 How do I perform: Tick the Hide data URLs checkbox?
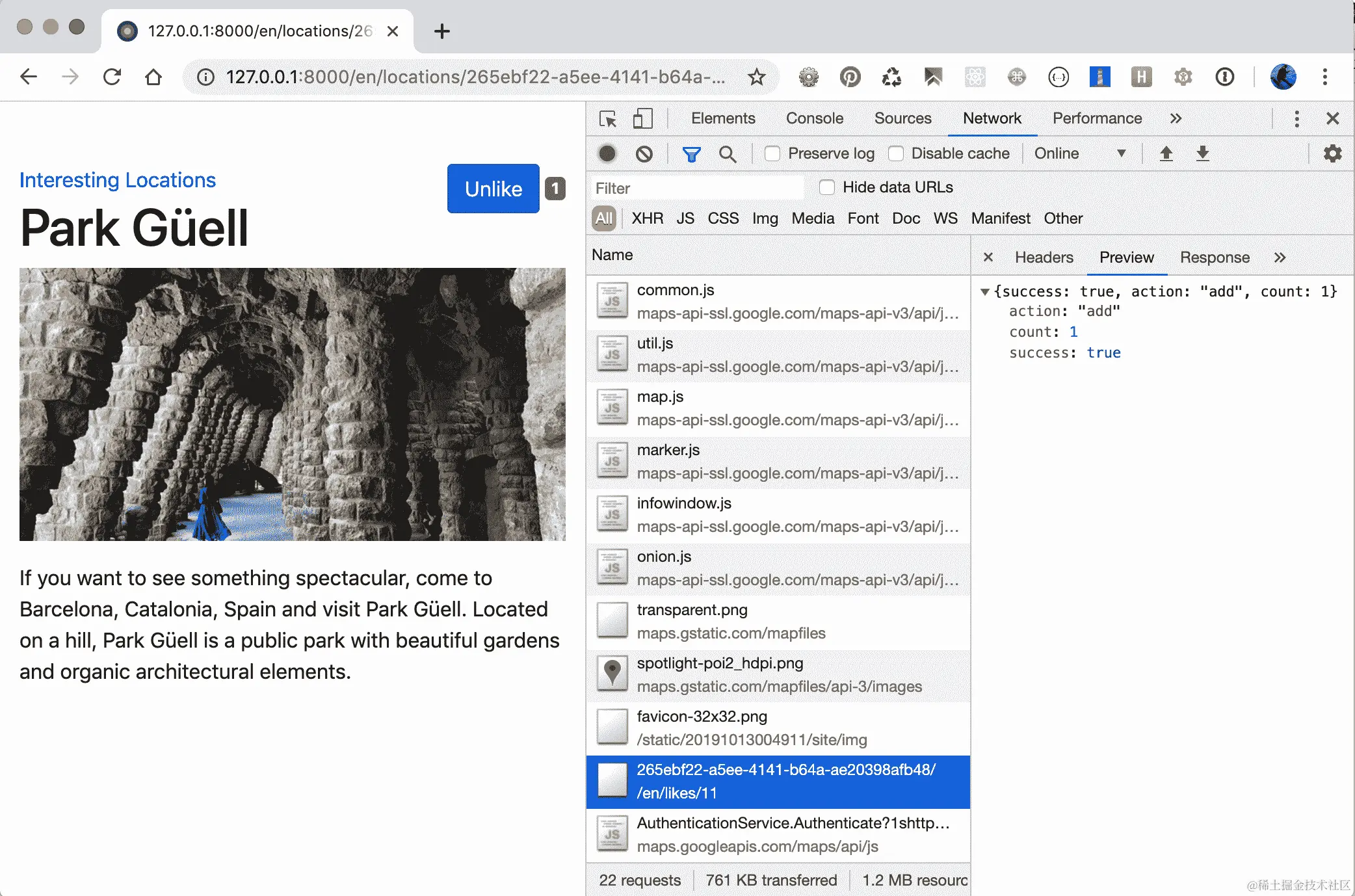click(826, 187)
